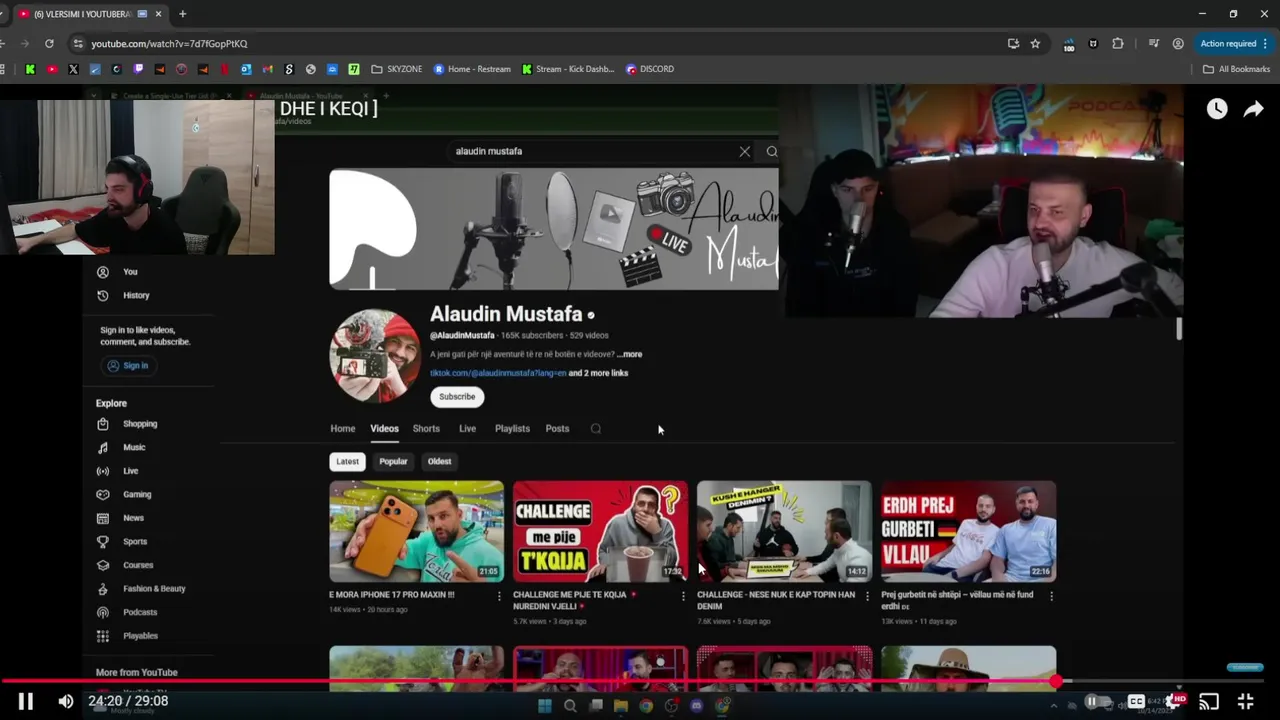Click the search magnifier next to search box
1280x720 pixels.
click(x=772, y=151)
